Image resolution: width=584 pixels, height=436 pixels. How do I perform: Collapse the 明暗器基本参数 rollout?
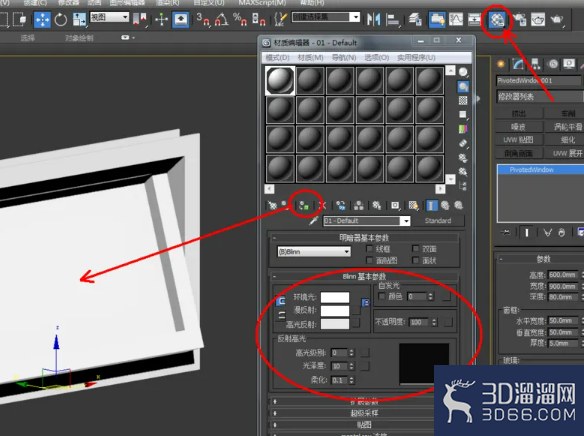pyautogui.click(x=274, y=238)
